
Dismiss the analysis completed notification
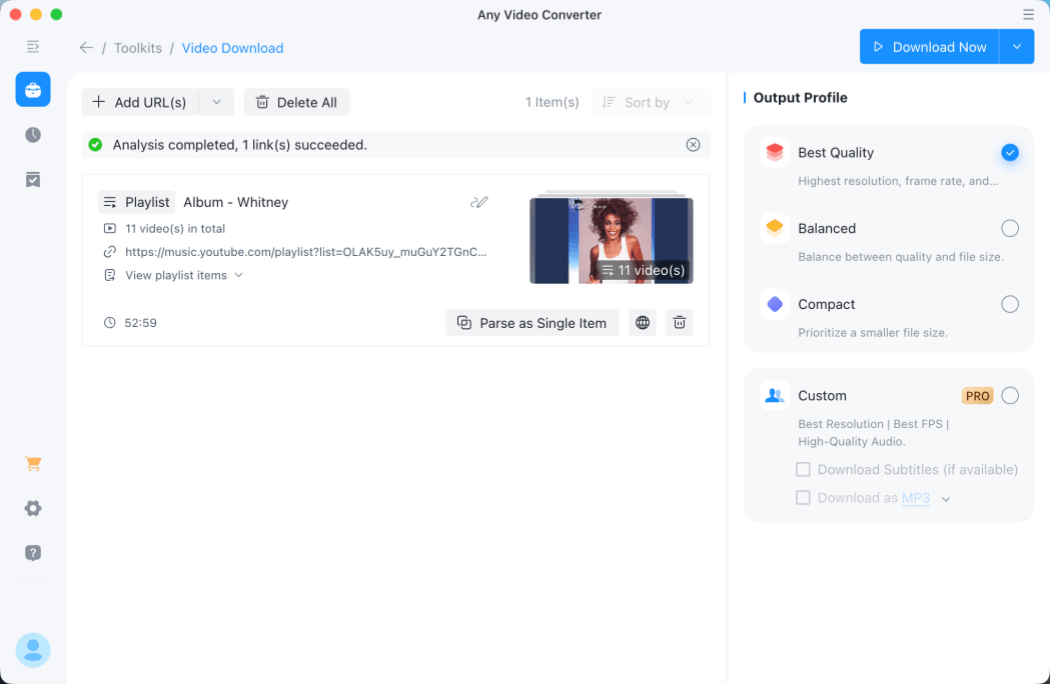693,145
